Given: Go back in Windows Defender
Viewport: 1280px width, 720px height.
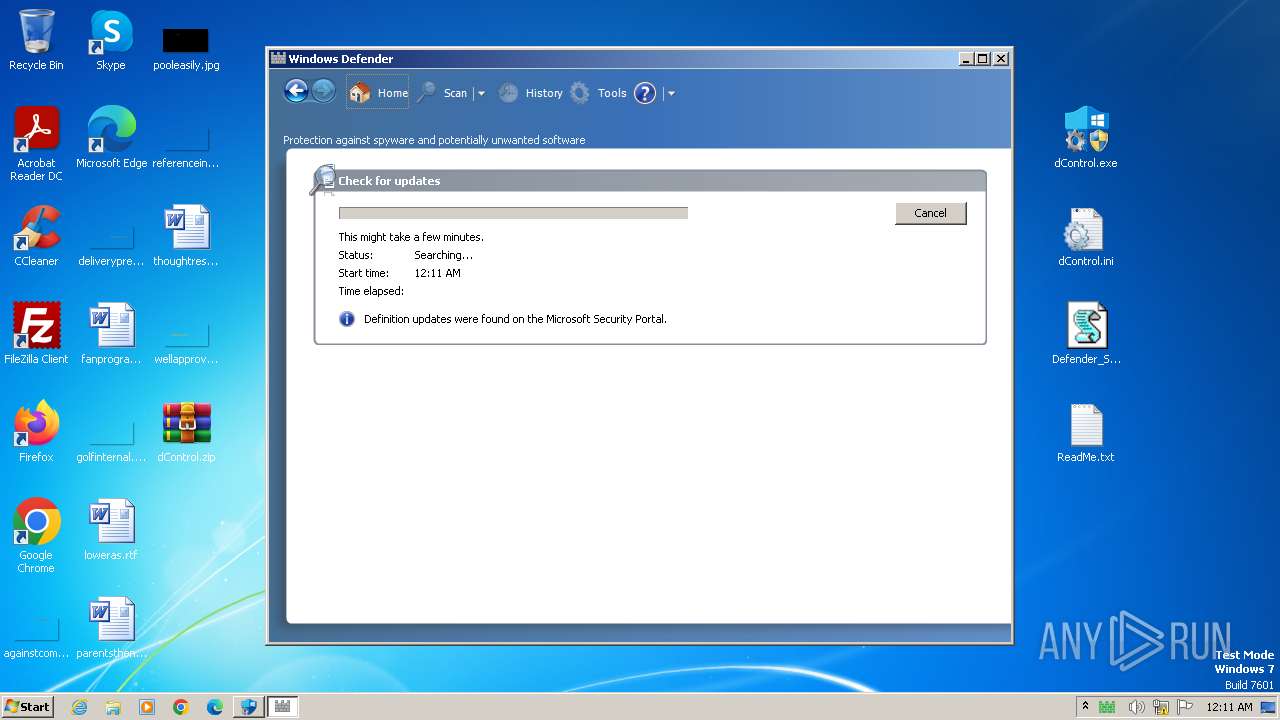Looking at the screenshot, I should [x=295, y=92].
